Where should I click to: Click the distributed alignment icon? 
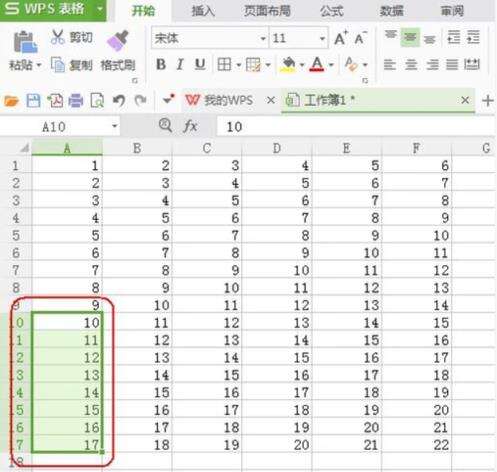pos(472,64)
